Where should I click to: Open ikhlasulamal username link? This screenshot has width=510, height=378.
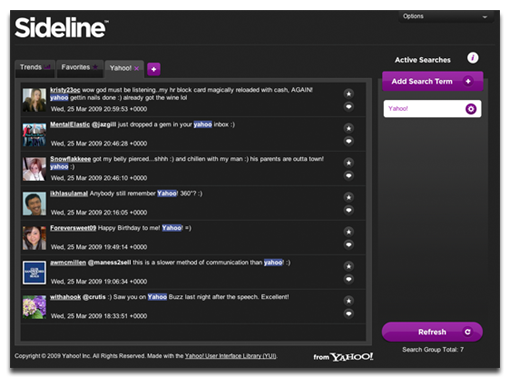tap(69, 194)
